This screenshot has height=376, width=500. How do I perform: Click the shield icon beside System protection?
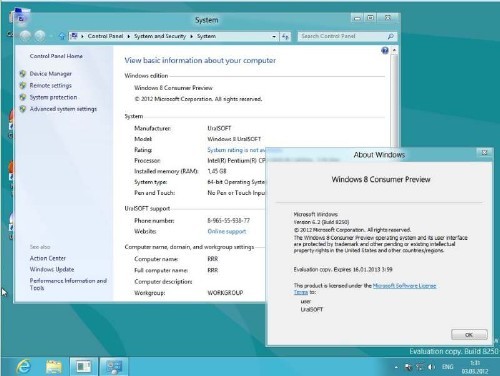23,97
